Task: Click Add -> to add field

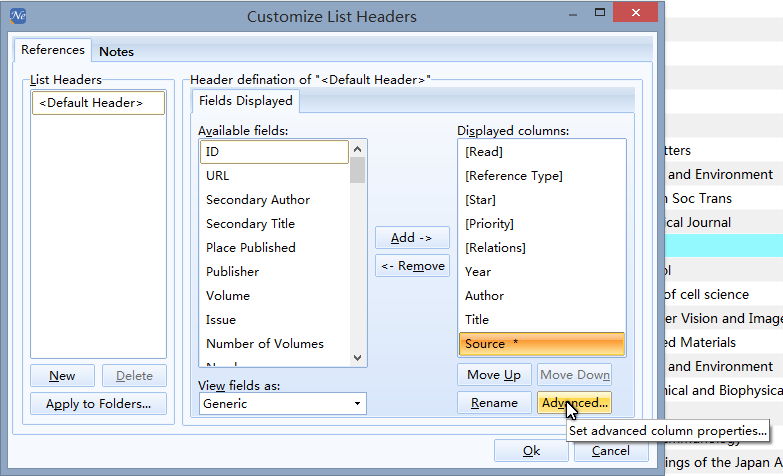Action: [x=412, y=238]
